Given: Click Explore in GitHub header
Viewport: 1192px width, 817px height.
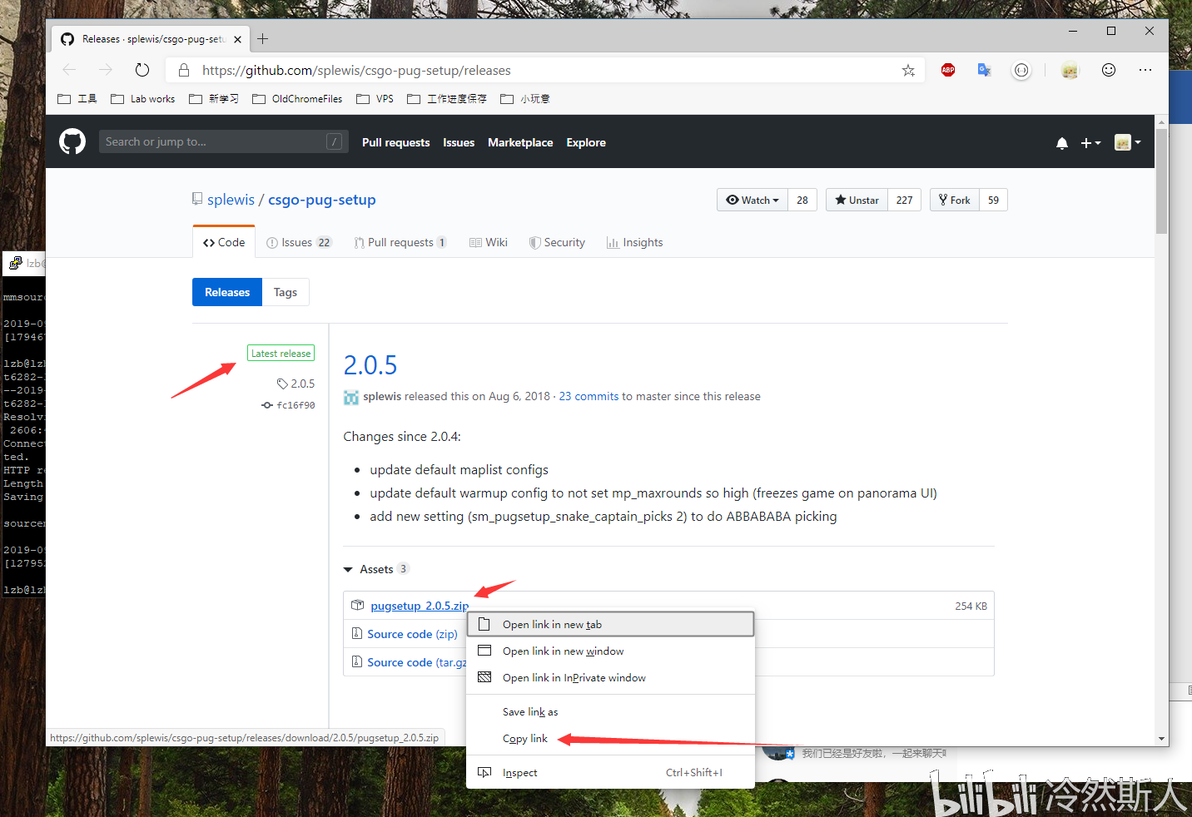Looking at the screenshot, I should (x=586, y=143).
